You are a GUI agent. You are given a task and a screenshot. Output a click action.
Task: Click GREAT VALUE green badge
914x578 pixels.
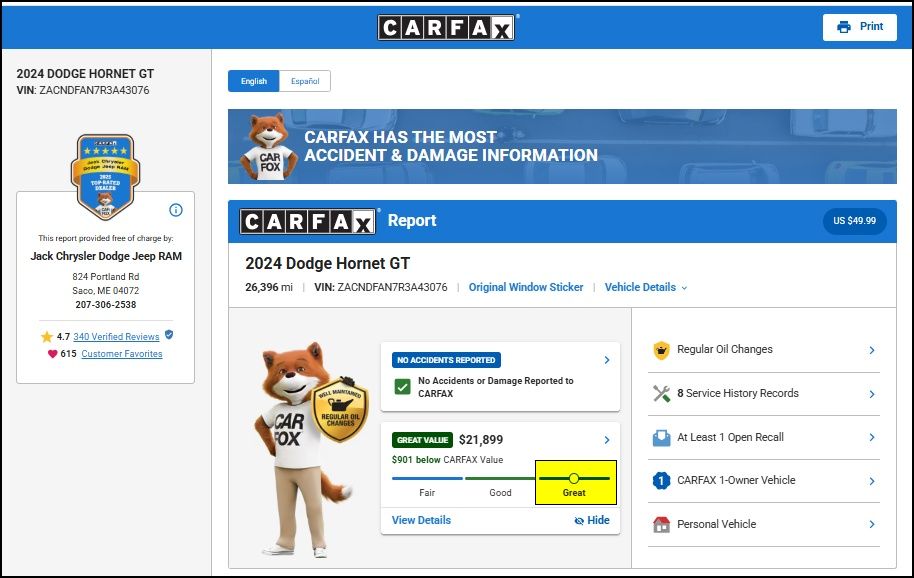pos(423,440)
